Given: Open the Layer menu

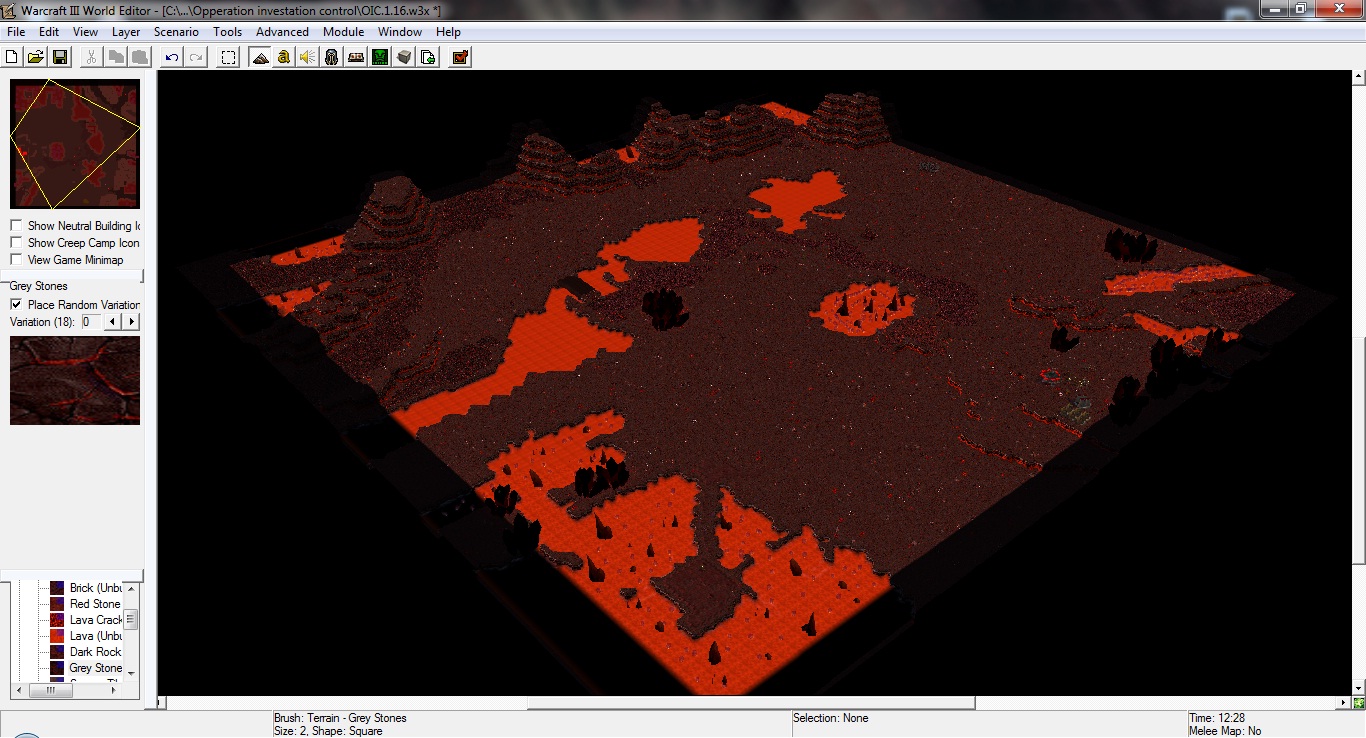Looking at the screenshot, I should 126,32.
